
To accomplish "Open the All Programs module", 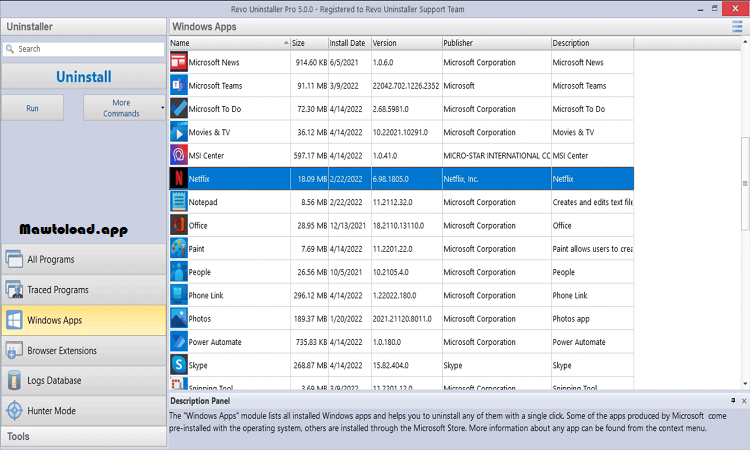I will [x=84, y=259].
